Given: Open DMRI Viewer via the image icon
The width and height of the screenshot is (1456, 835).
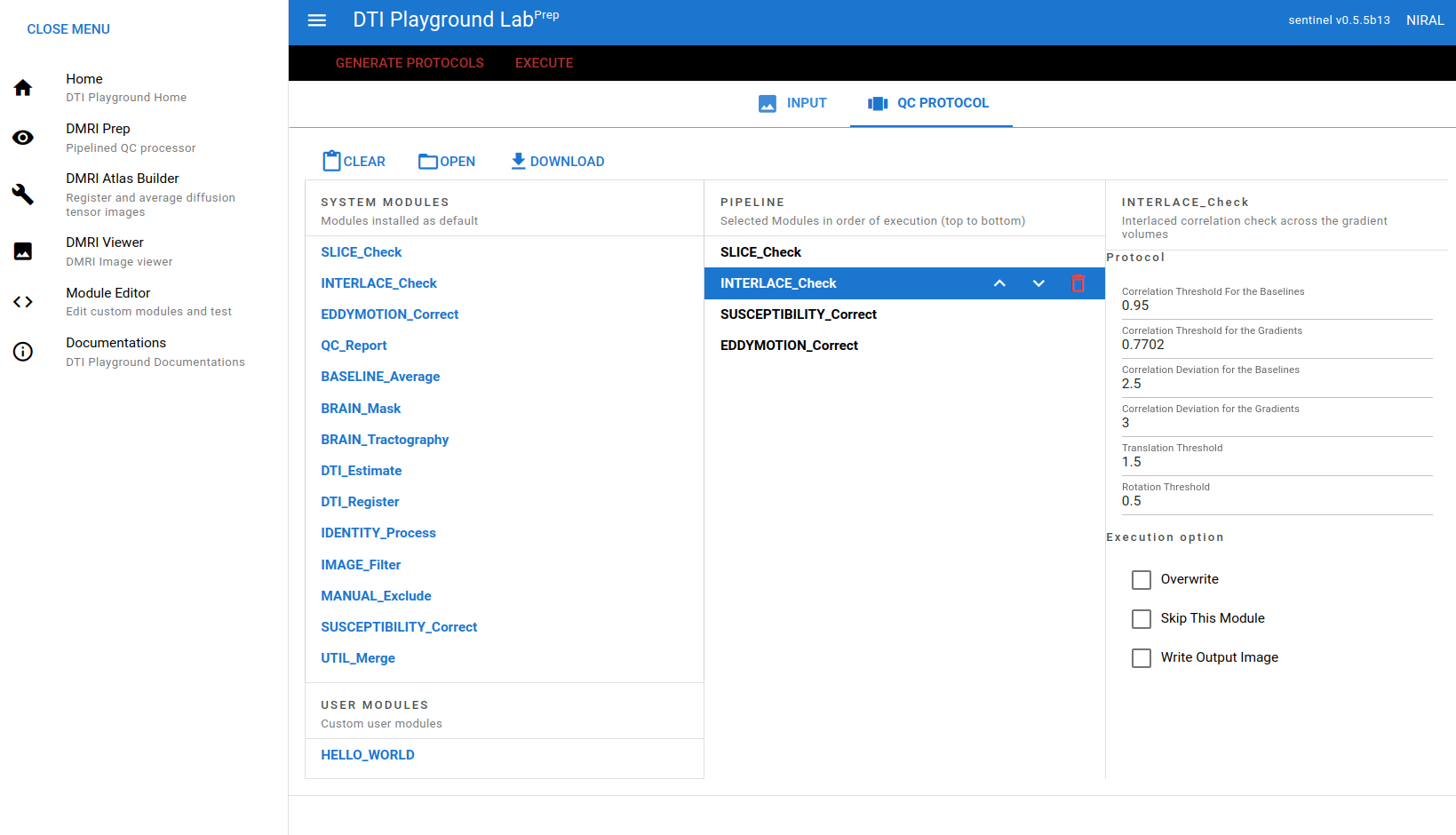Looking at the screenshot, I should pyautogui.click(x=23, y=251).
